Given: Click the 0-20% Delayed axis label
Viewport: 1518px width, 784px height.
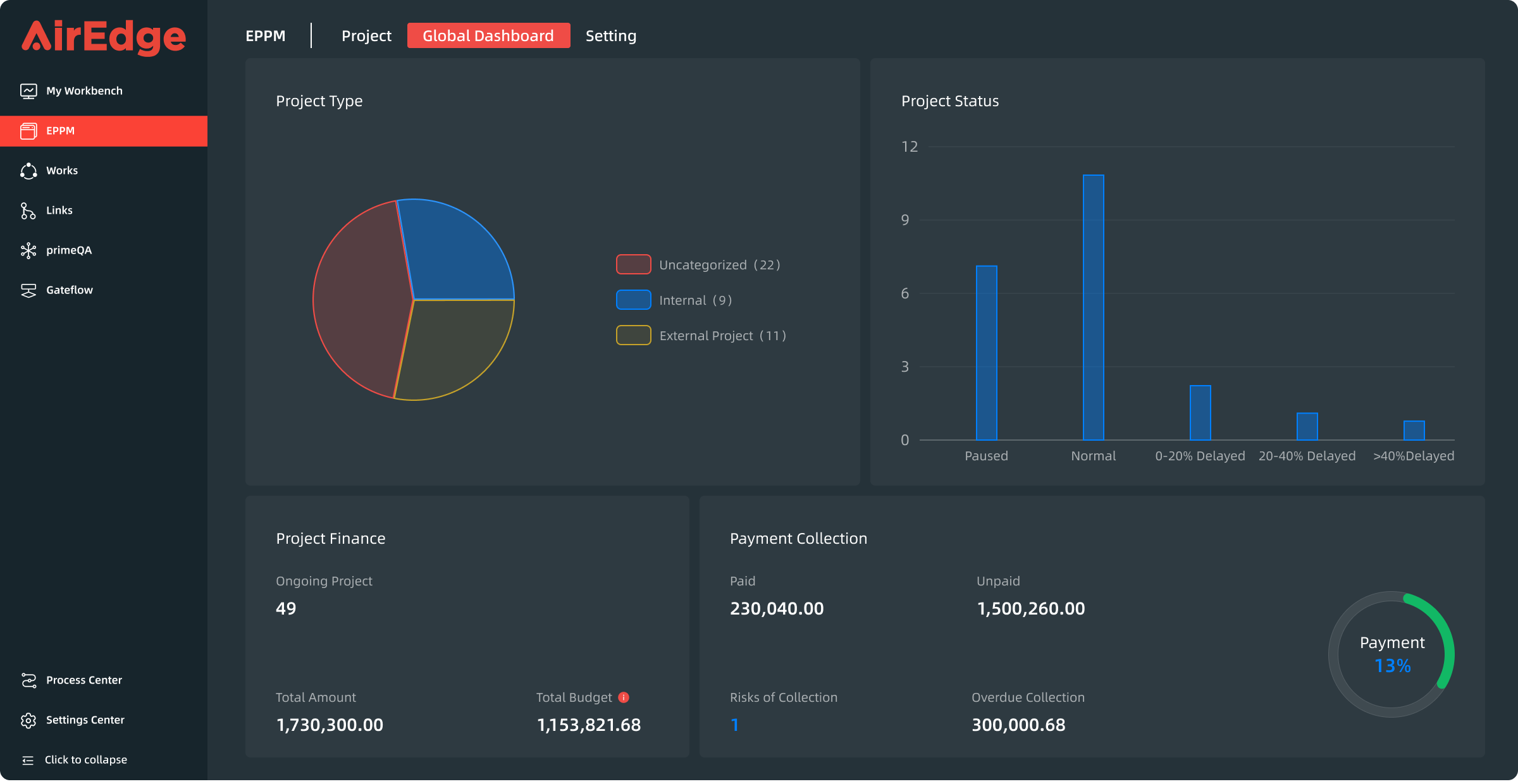Looking at the screenshot, I should (x=1200, y=456).
